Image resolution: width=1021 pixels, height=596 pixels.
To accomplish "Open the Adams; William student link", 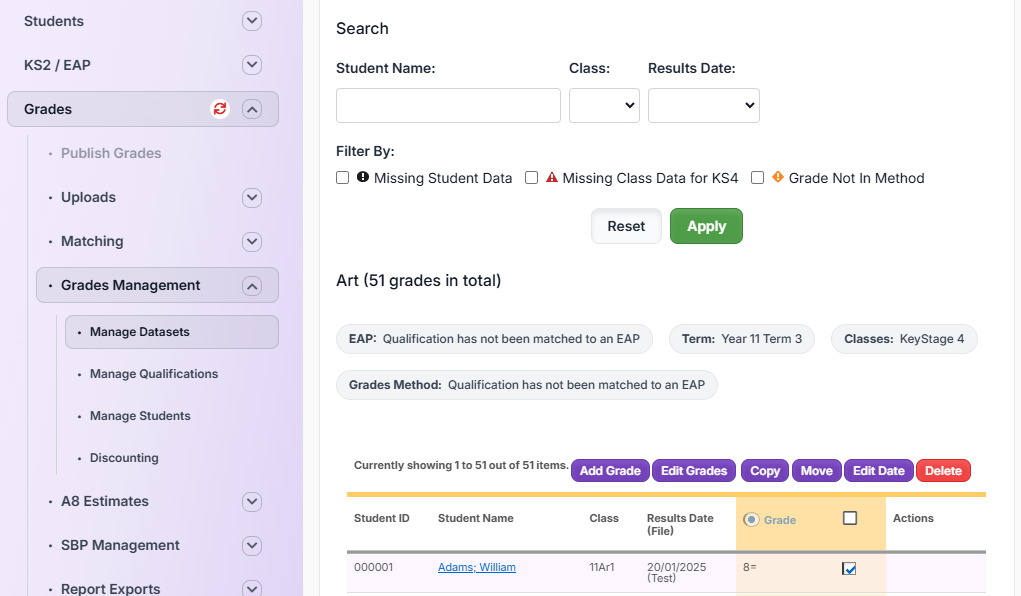I will click(476, 567).
